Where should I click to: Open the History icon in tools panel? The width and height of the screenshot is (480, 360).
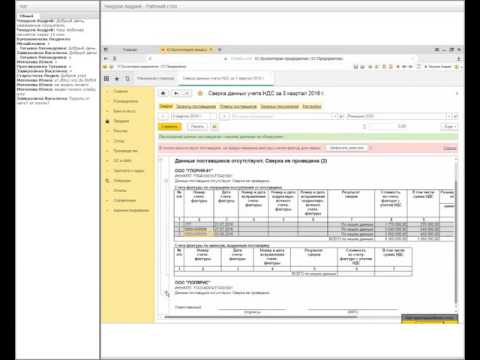pos(127,78)
